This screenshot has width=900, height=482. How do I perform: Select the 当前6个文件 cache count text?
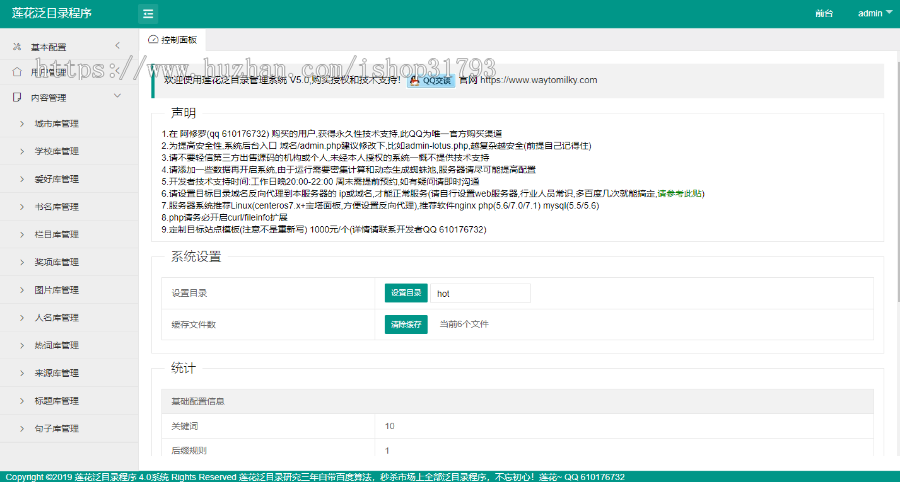(x=464, y=324)
